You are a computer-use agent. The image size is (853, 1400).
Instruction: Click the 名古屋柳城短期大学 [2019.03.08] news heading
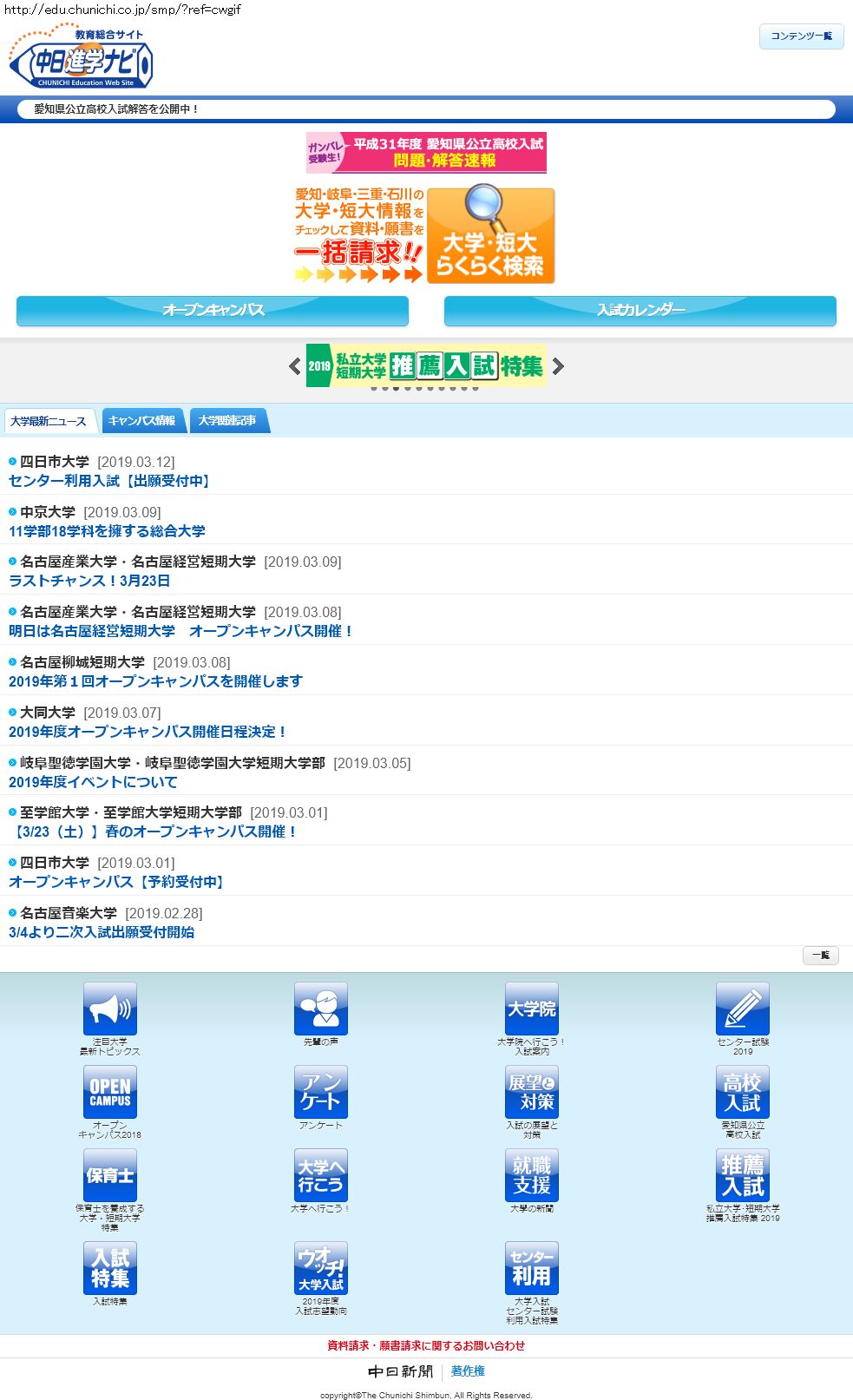pyautogui.click(x=125, y=662)
